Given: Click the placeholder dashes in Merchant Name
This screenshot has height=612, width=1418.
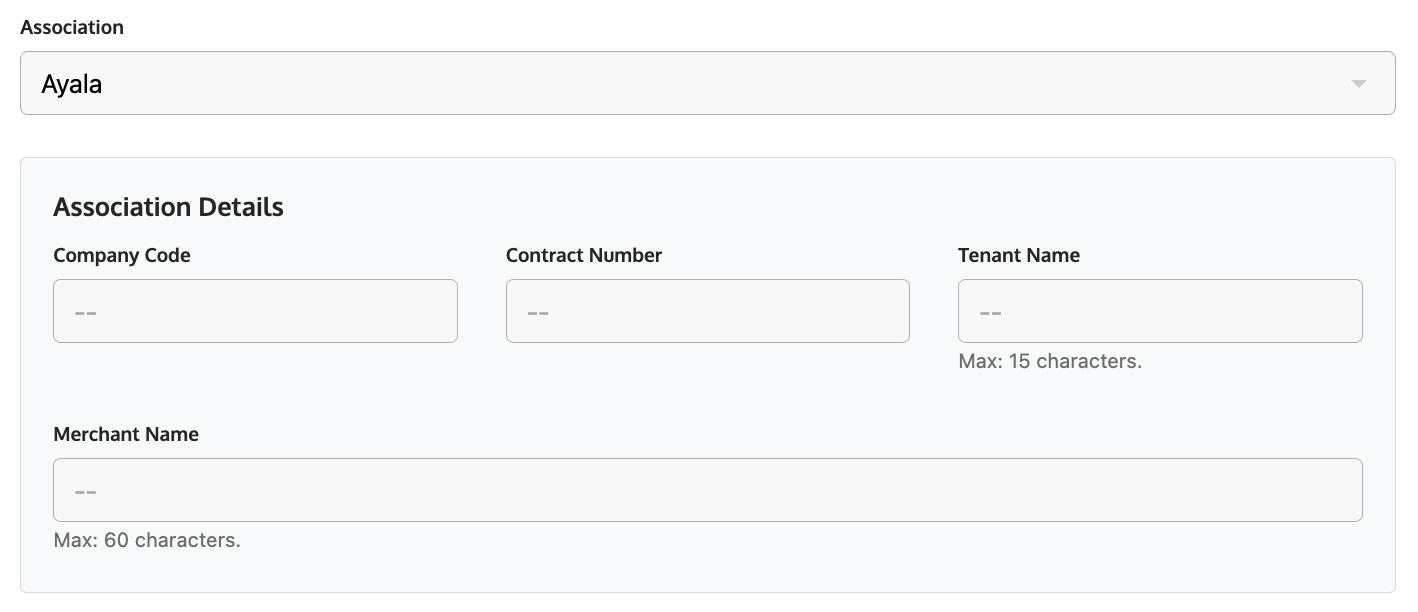Looking at the screenshot, I should (85, 492).
